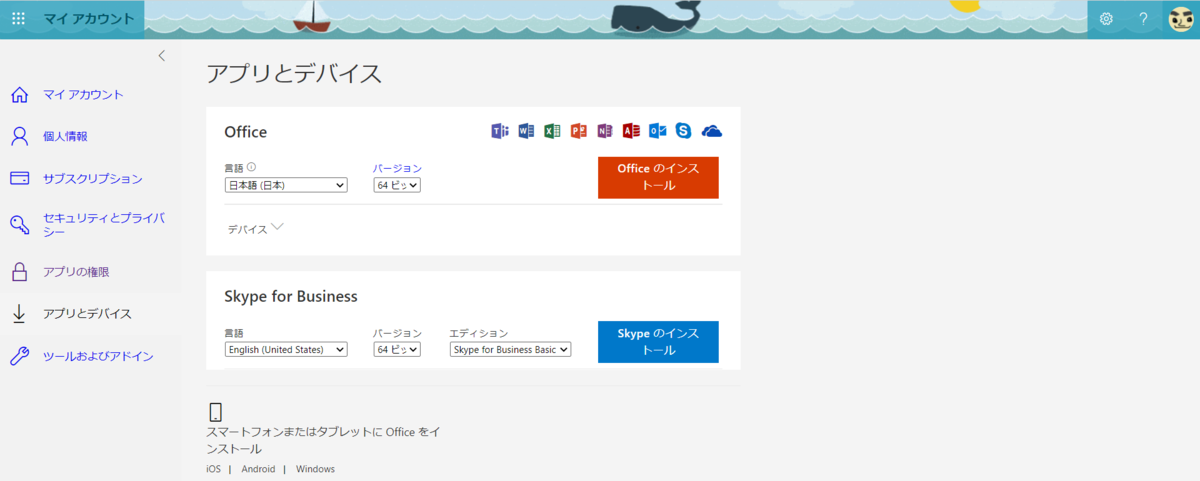
Task: Click the マイ アカウント header title
Action: pyautogui.click(x=89, y=18)
